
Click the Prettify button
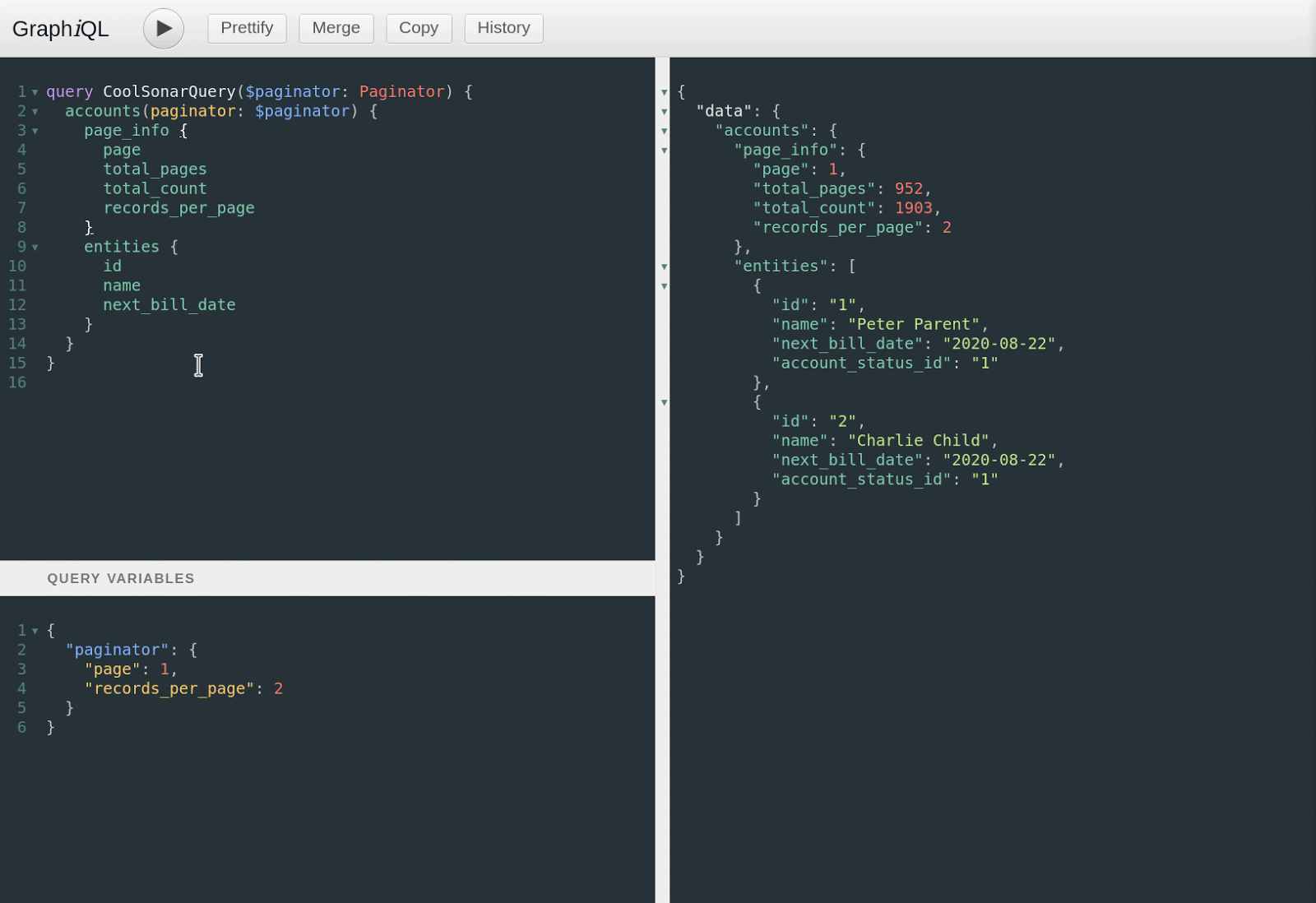click(x=247, y=28)
